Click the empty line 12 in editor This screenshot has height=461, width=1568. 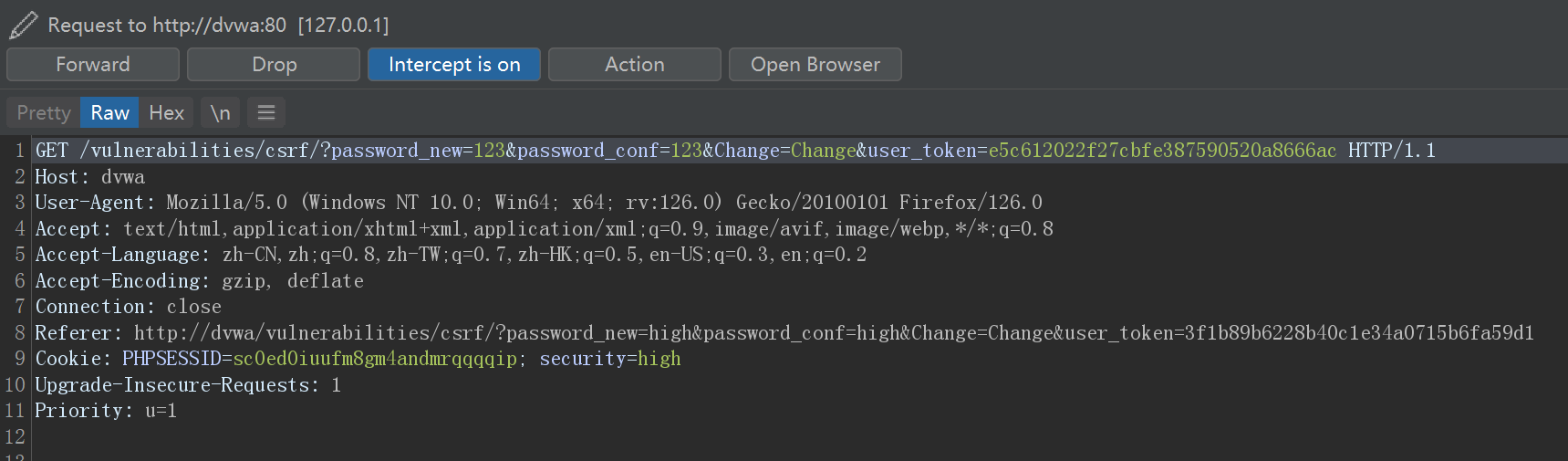point(274,437)
